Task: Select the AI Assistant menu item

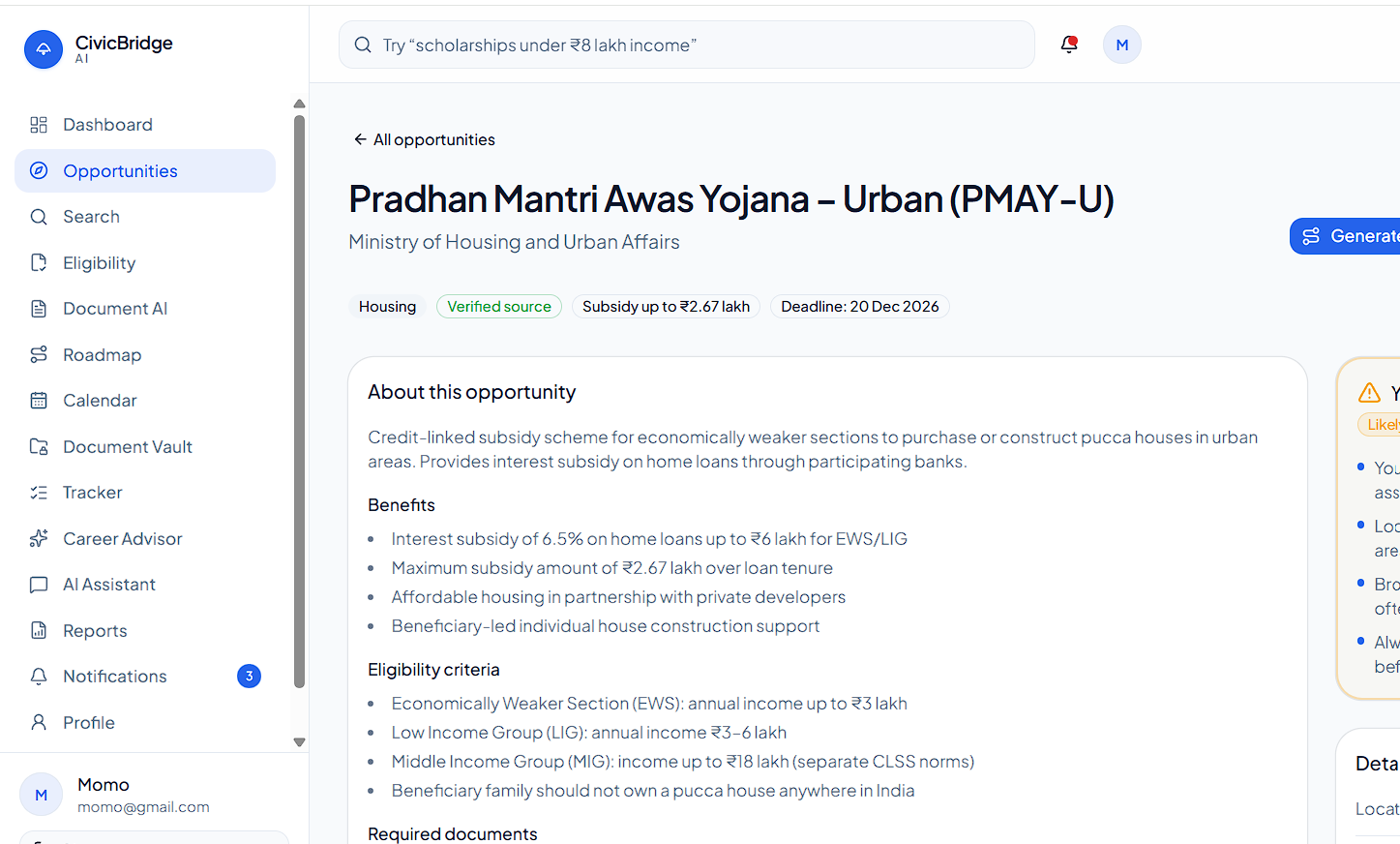Action: coord(145,585)
